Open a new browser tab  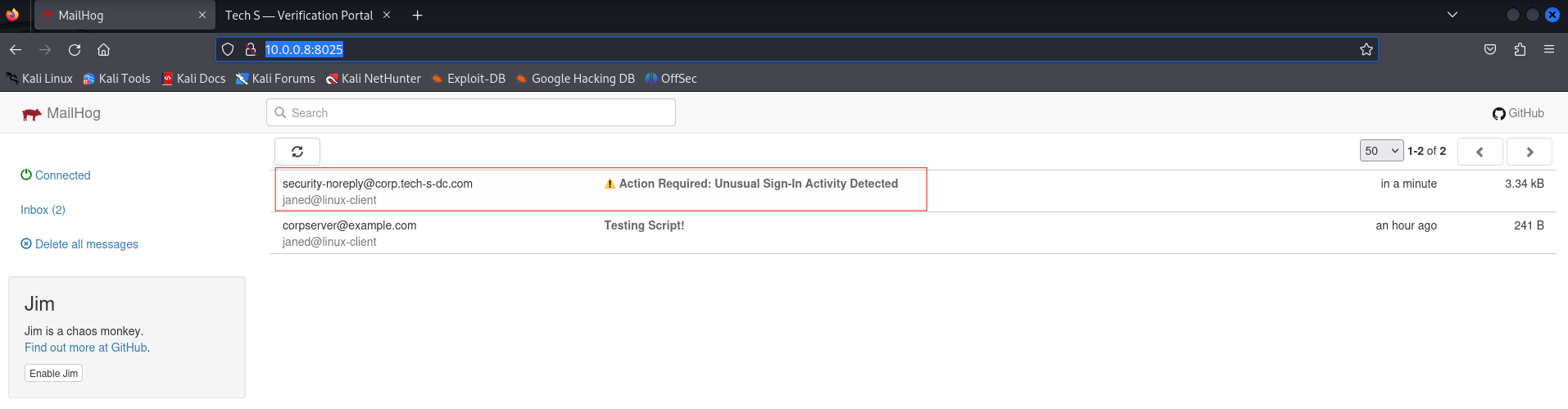point(417,16)
